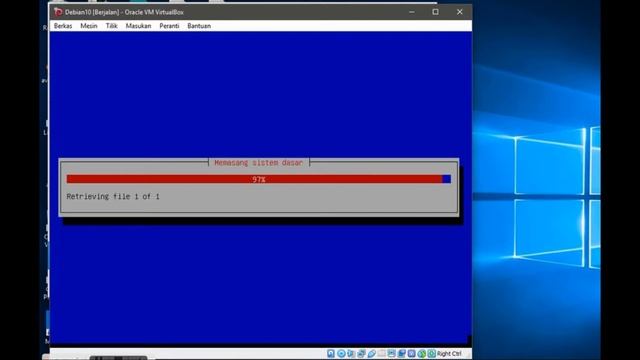Click the 'Debian10 [Berjalan] - Oracle VM VirtualBox' window title

[124, 12]
